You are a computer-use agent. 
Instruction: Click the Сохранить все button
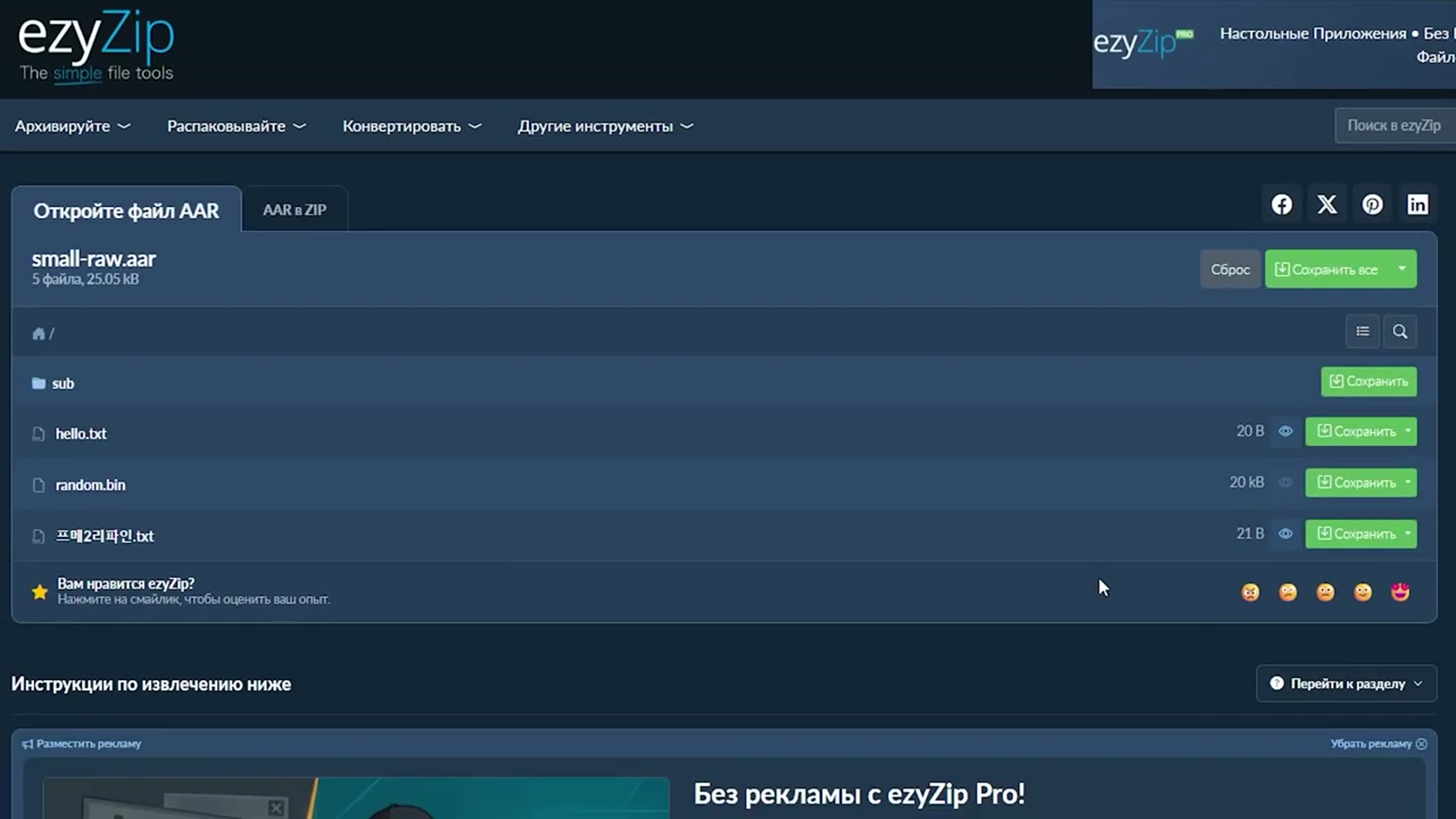click(x=1327, y=269)
